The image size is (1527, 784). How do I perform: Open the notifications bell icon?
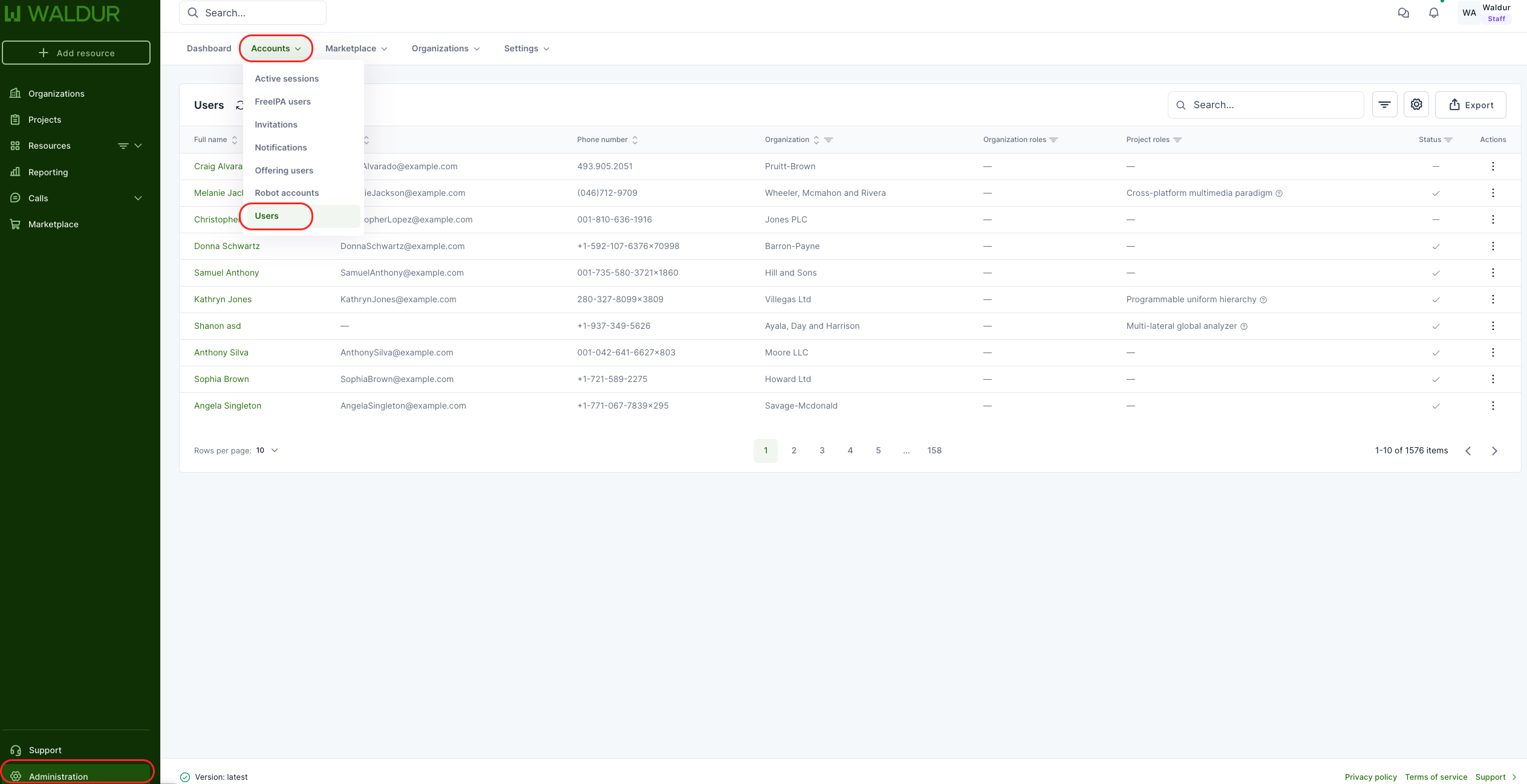[1434, 13]
